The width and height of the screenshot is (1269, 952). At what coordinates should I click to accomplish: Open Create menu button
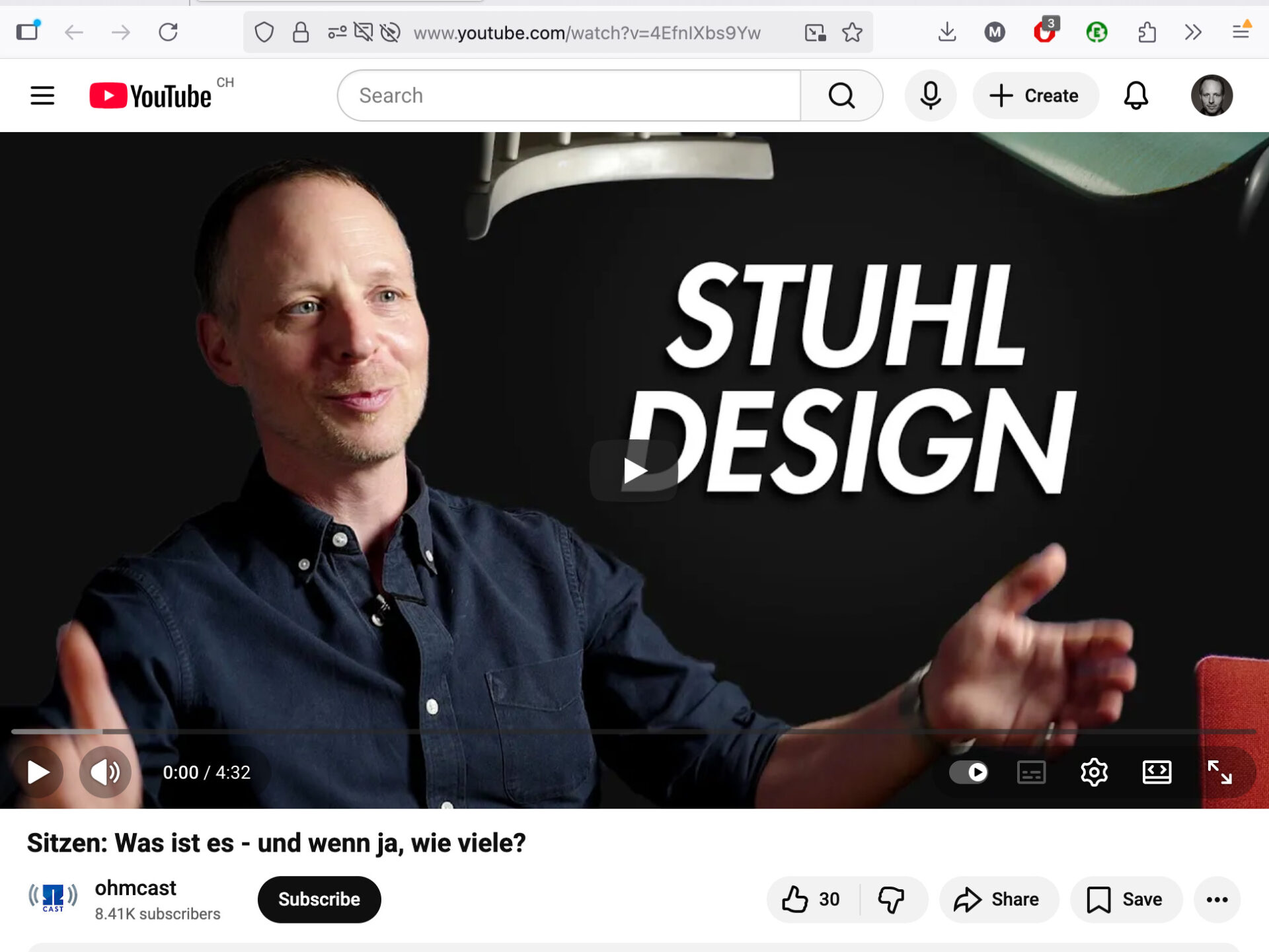[x=1035, y=96]
